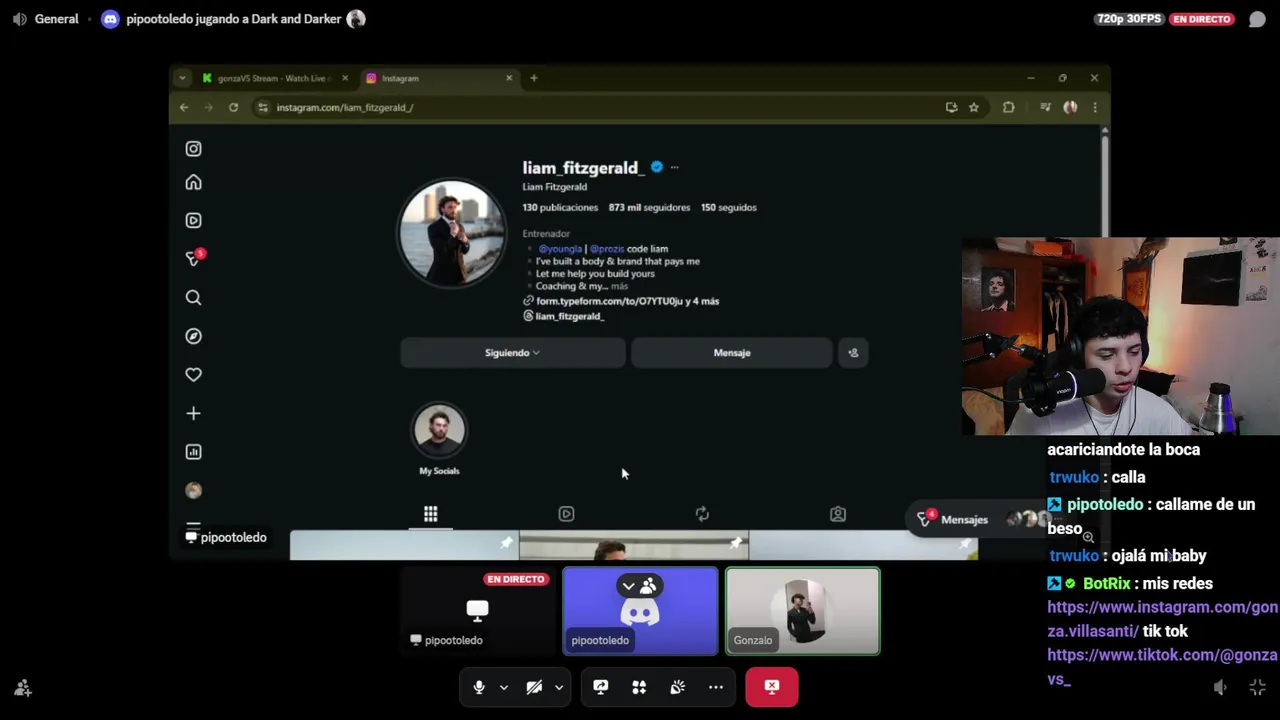Collapse participants with the chevron over pipootoledo tile

[x=628, y=586]
